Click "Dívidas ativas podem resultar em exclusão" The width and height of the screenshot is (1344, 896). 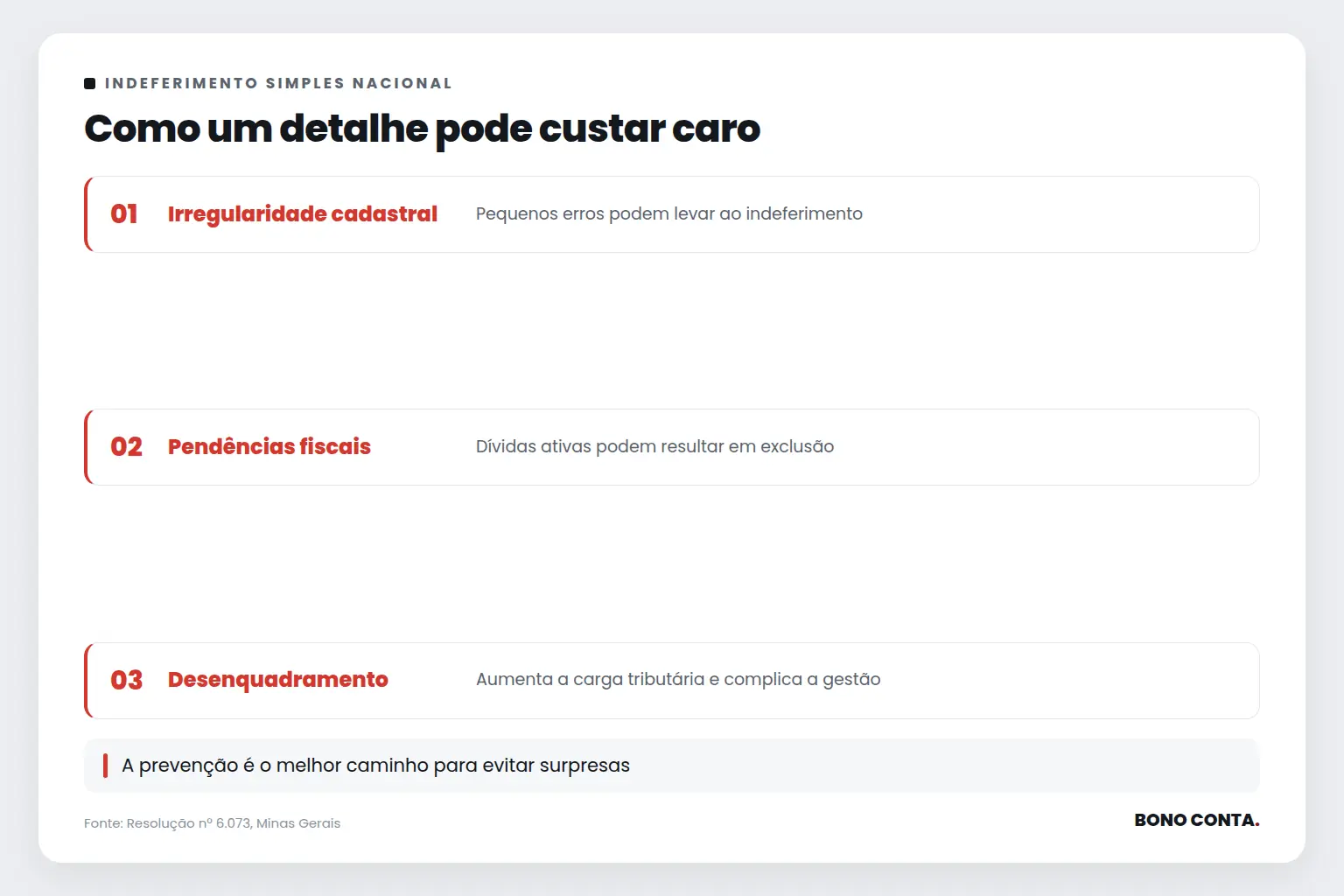pos(654,447)
